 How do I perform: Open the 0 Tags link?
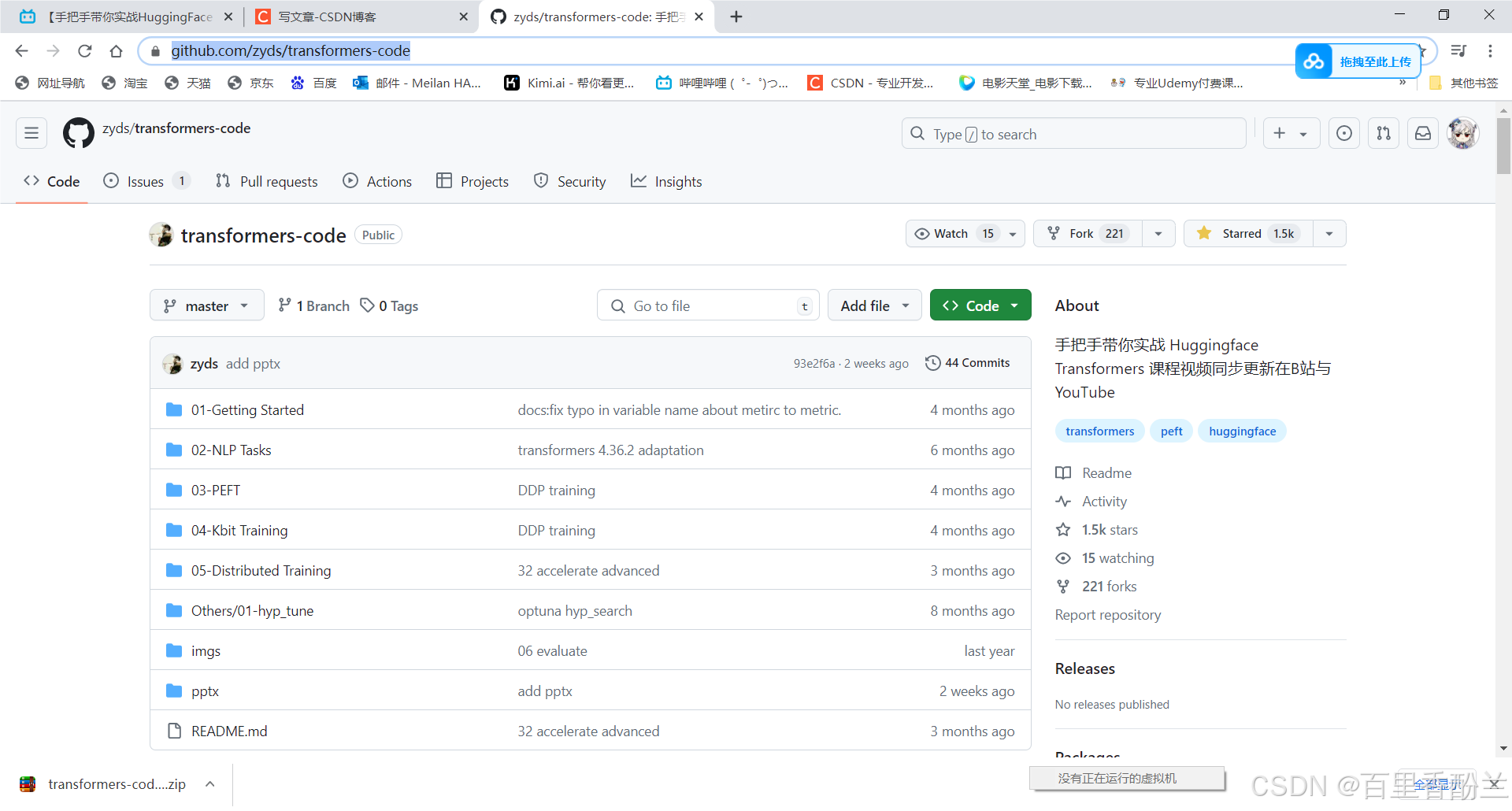(389, 306)
